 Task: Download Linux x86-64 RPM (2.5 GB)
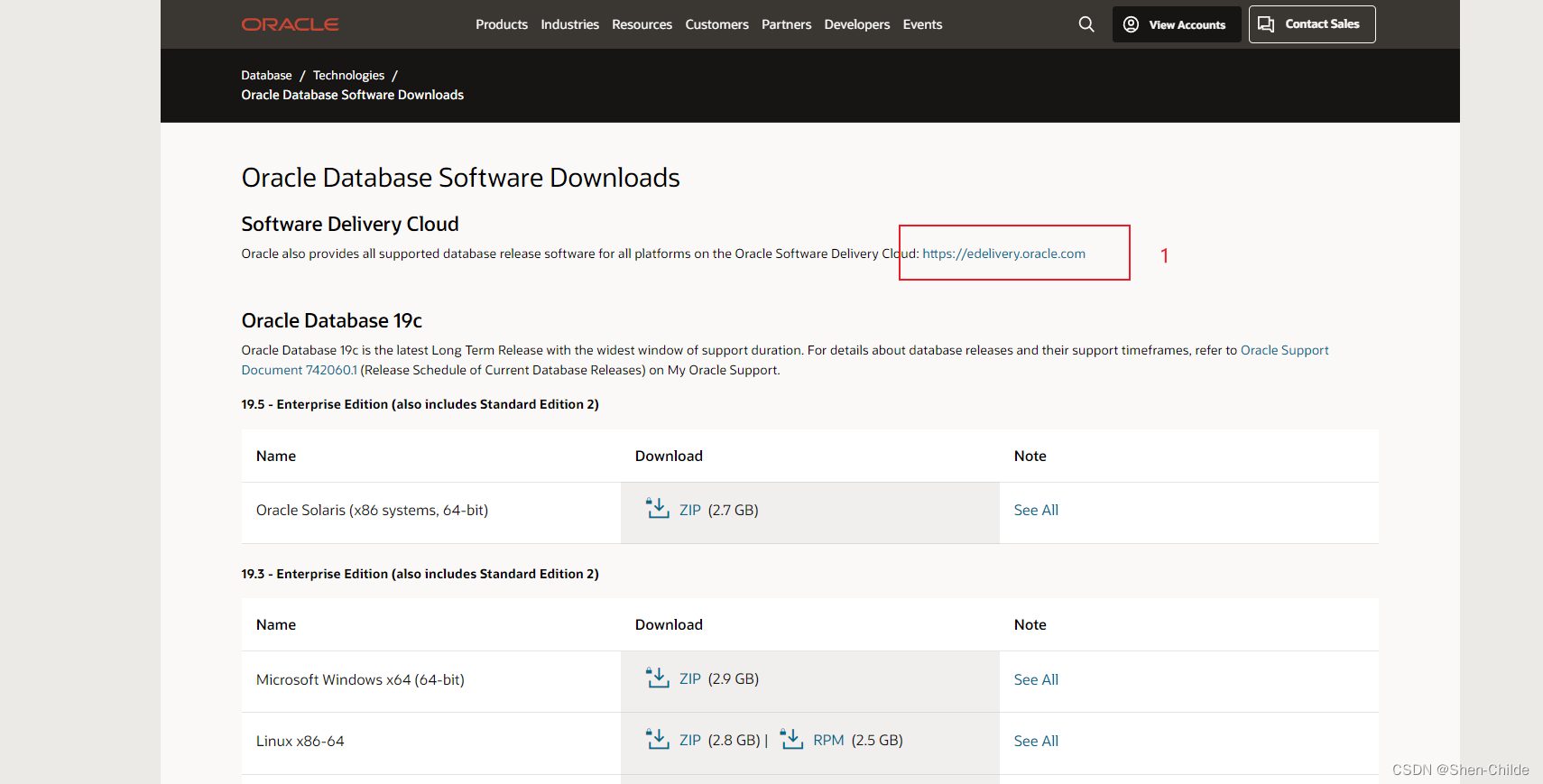tap(828, 740)
